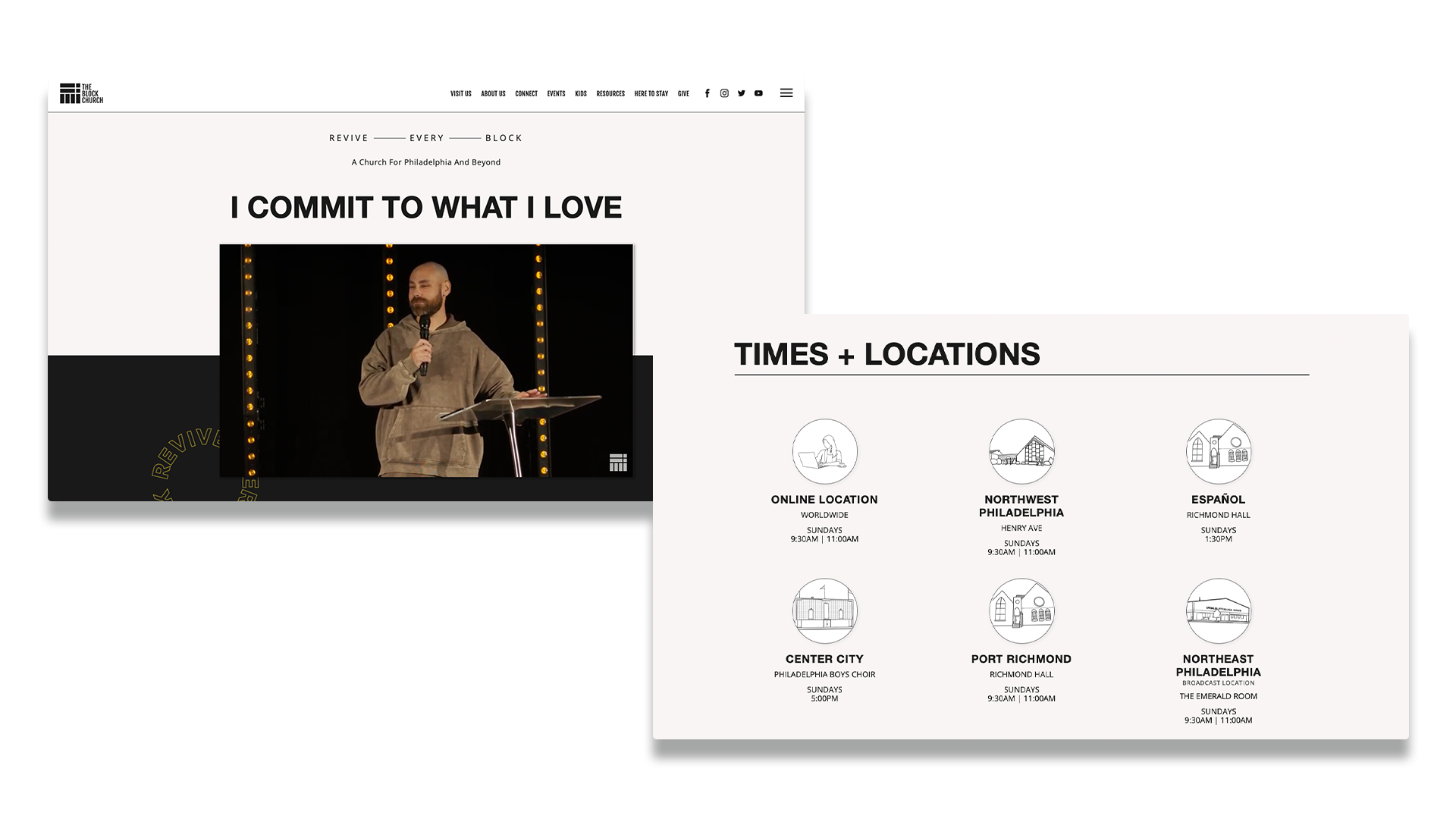
Task: Click the Español location church icon
Action: [x=1218, y=451]
